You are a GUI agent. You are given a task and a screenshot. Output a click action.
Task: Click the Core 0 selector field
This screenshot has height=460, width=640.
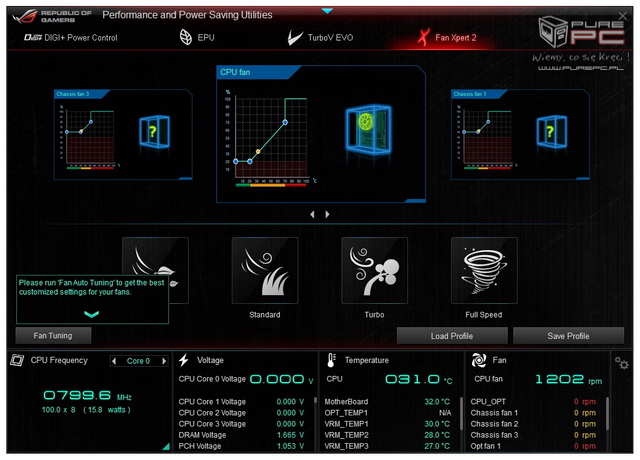139,361
